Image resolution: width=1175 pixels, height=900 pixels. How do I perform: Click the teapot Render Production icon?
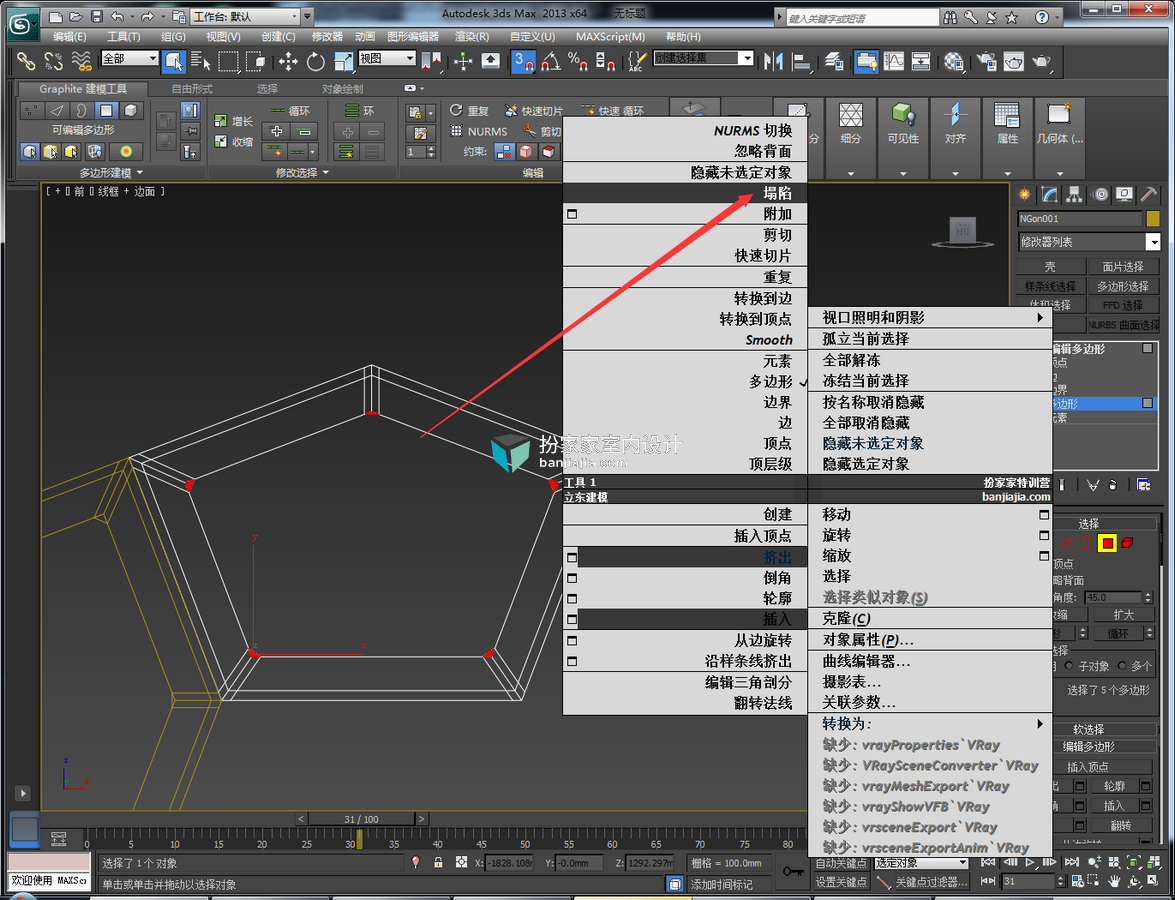[1042, 61]
